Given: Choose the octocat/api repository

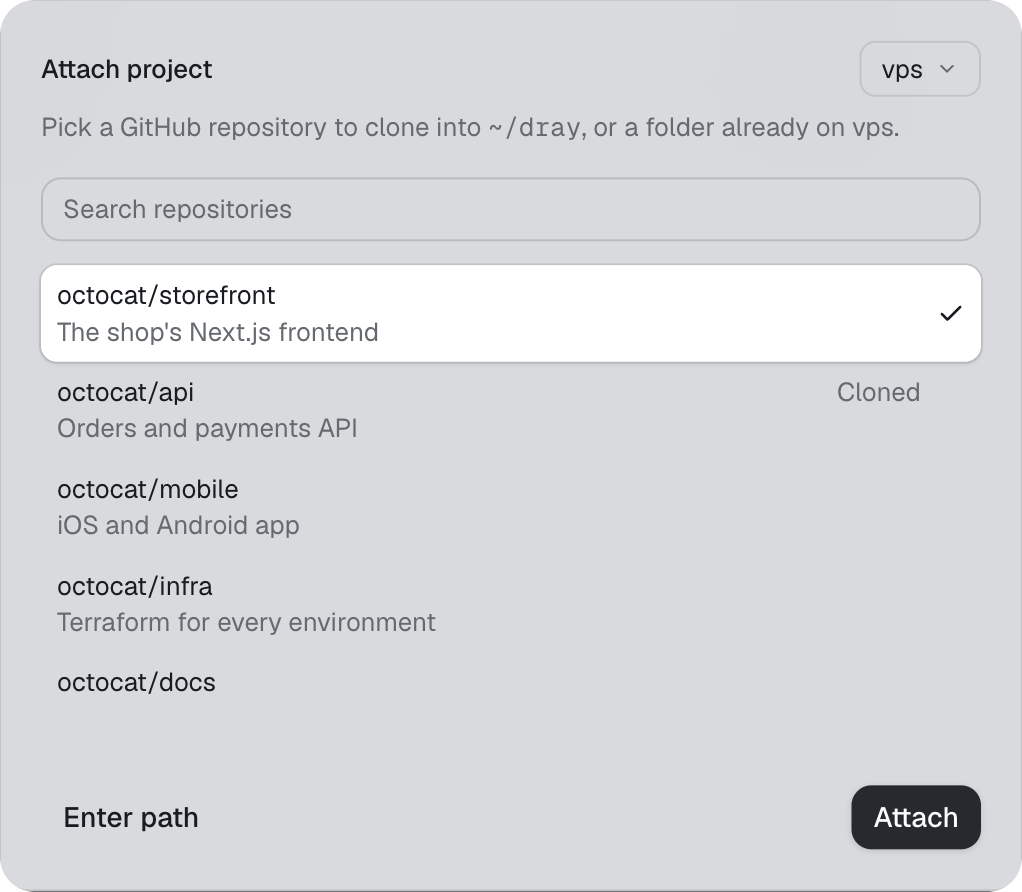Looking at the screenshot, I should [x=511, y=410].
